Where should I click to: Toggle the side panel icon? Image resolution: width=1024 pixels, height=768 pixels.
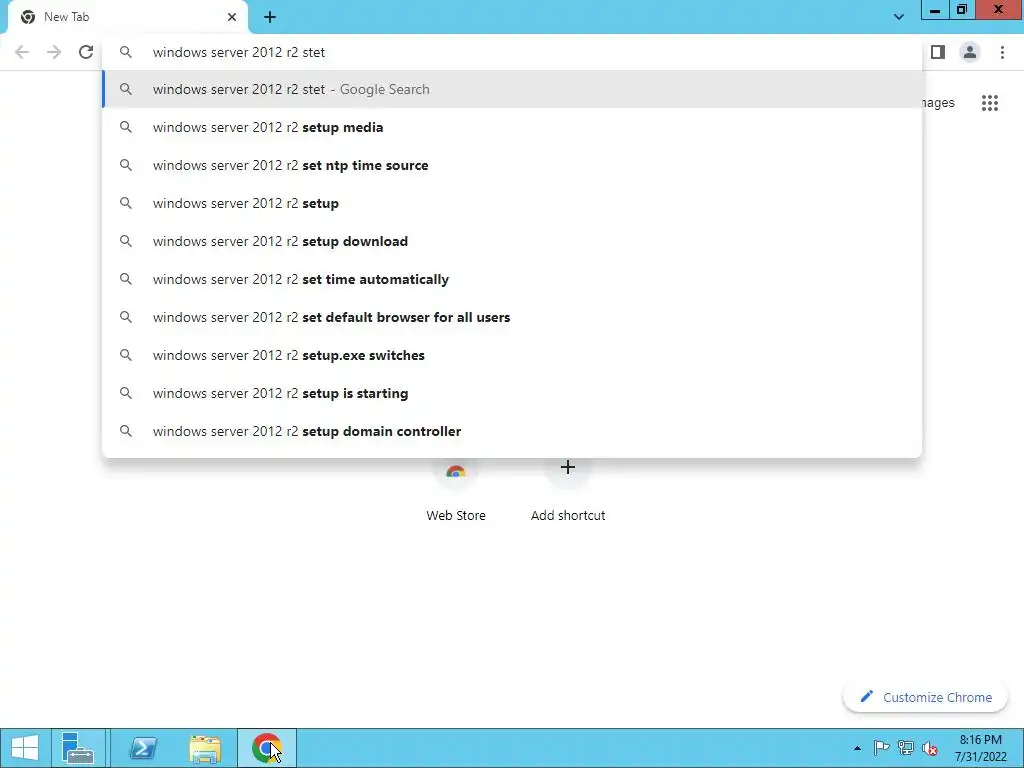938,52
